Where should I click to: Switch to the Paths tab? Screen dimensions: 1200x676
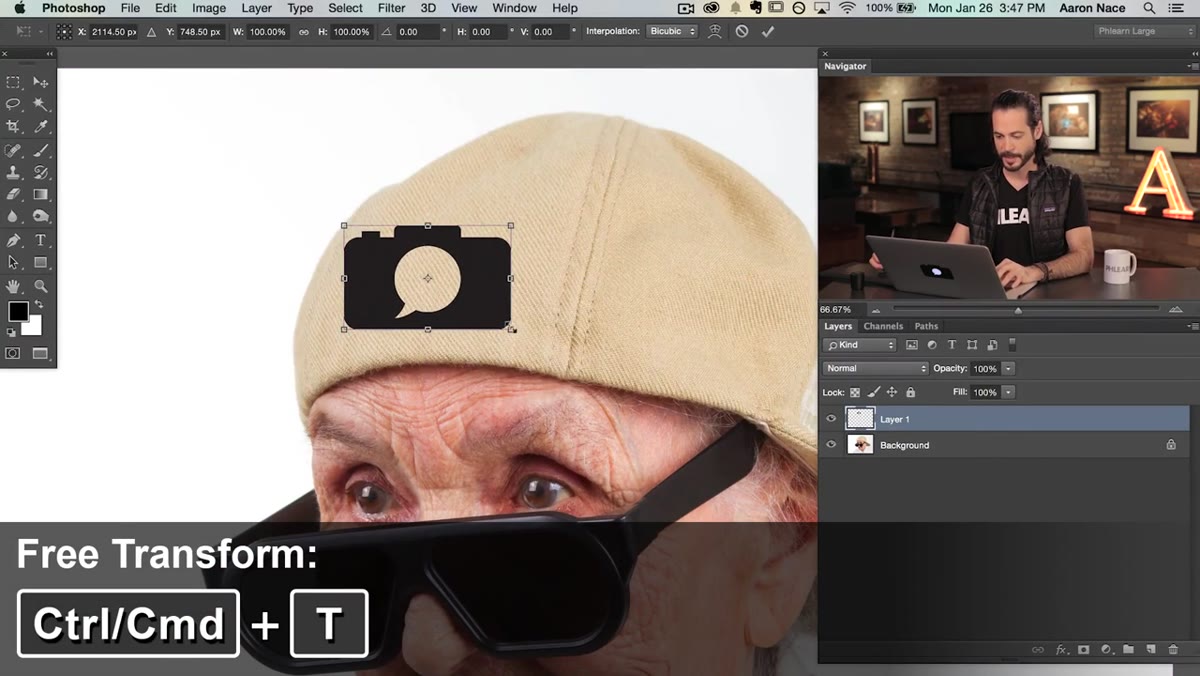pos(927,326)
